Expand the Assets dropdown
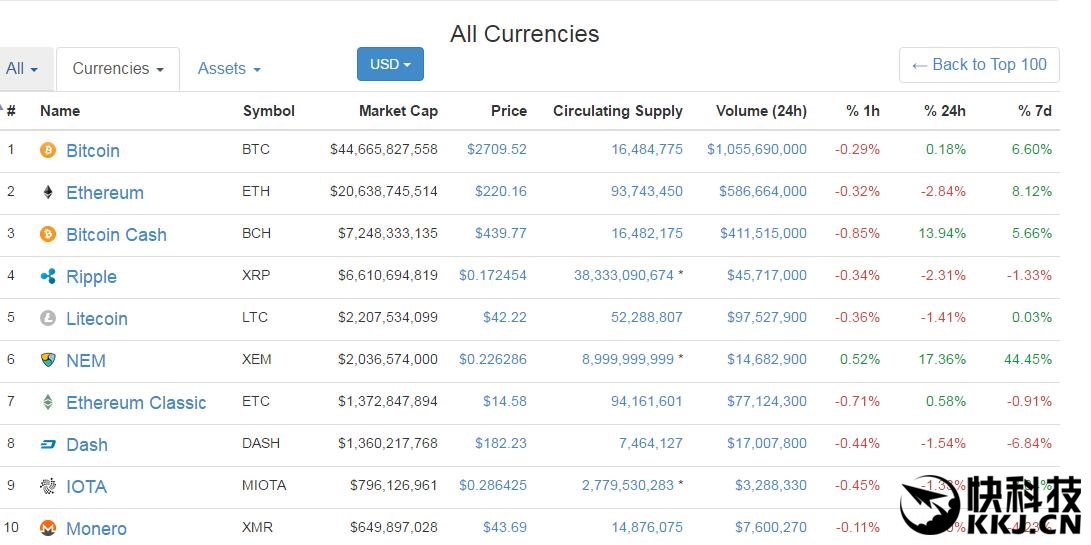This screenshot has height=545, width=1091. pyautogui.click(x=229, y=69)
